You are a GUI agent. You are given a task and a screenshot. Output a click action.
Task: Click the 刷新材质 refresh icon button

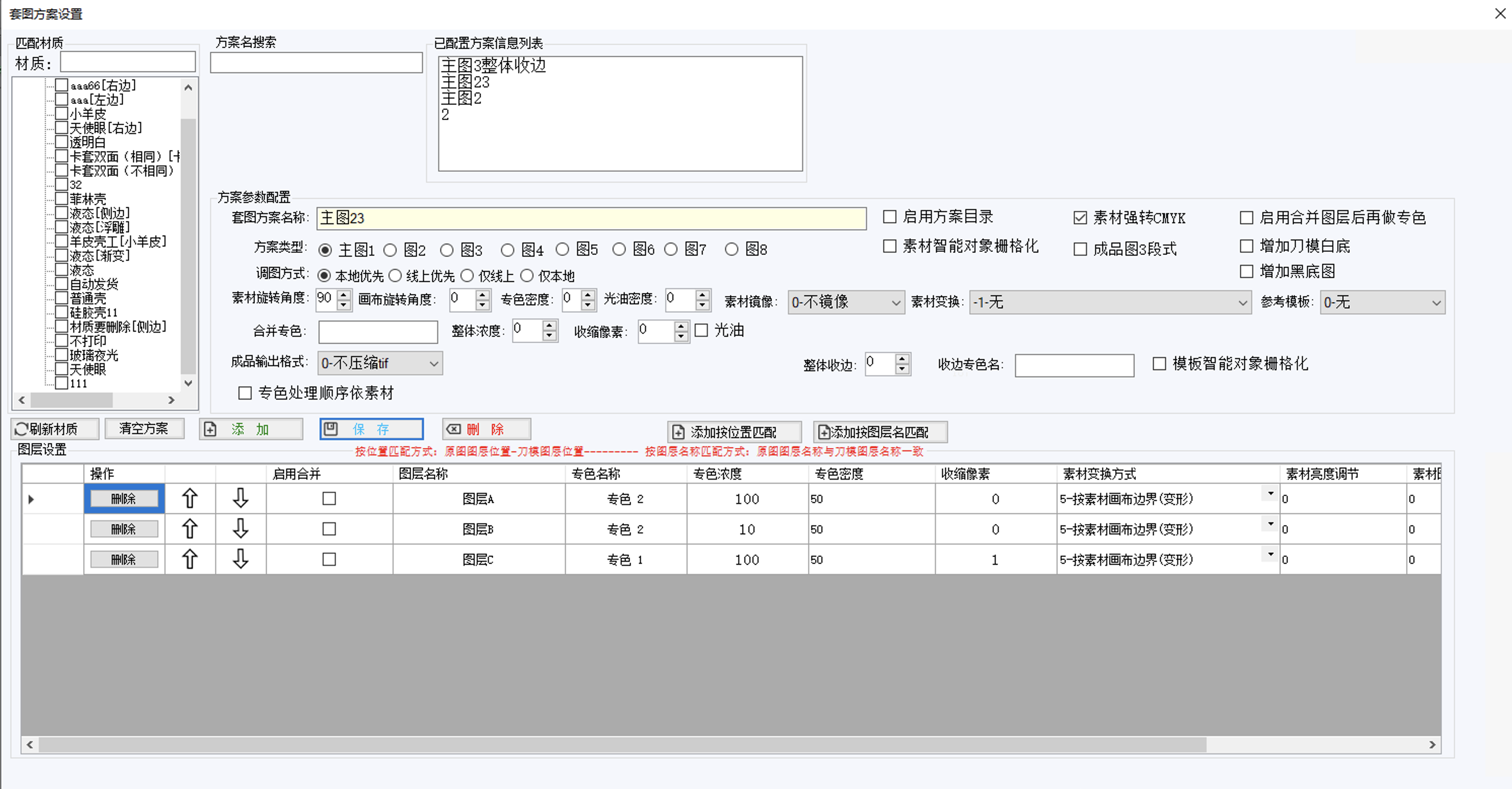pos(22,429)
